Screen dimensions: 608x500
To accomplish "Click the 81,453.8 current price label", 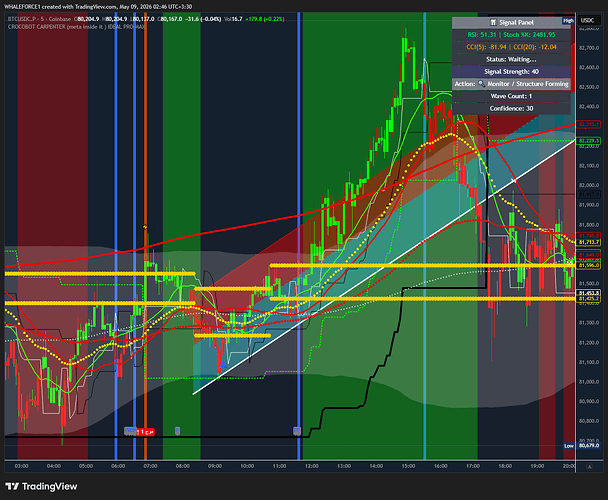I will pyautogui.click(x=589, y=293).
